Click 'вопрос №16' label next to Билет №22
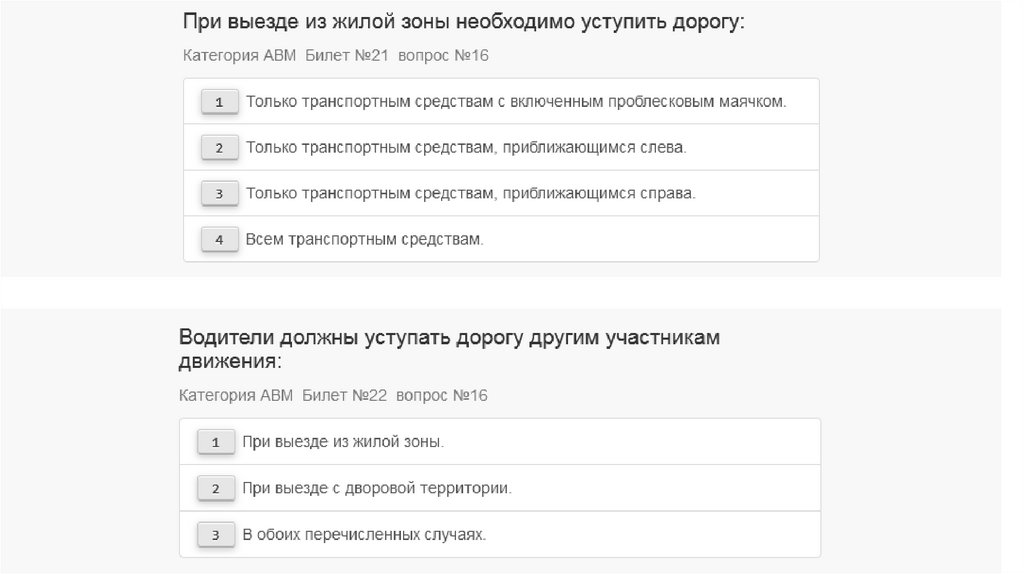 click(442, 396)
